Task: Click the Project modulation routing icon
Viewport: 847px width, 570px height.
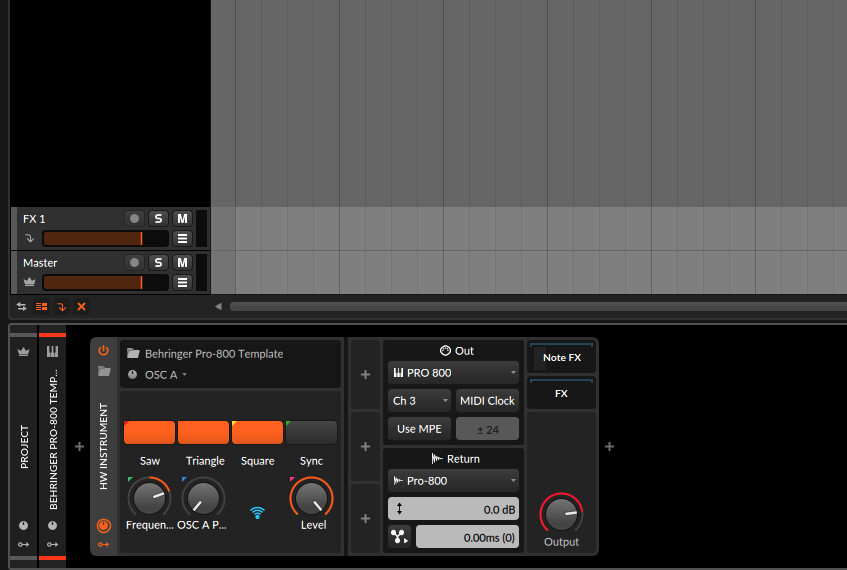Action: 23,545
